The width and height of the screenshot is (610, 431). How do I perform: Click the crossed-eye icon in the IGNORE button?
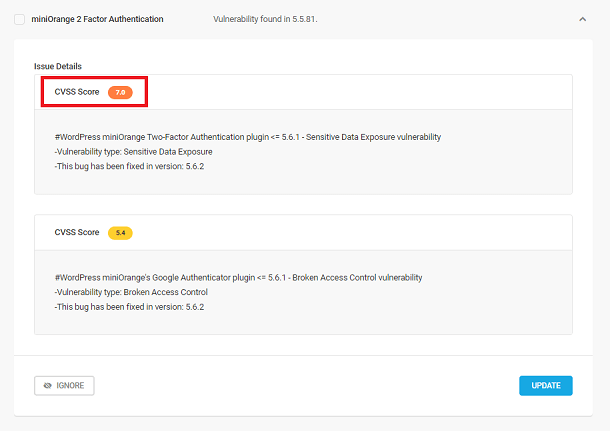pos(47,385)
